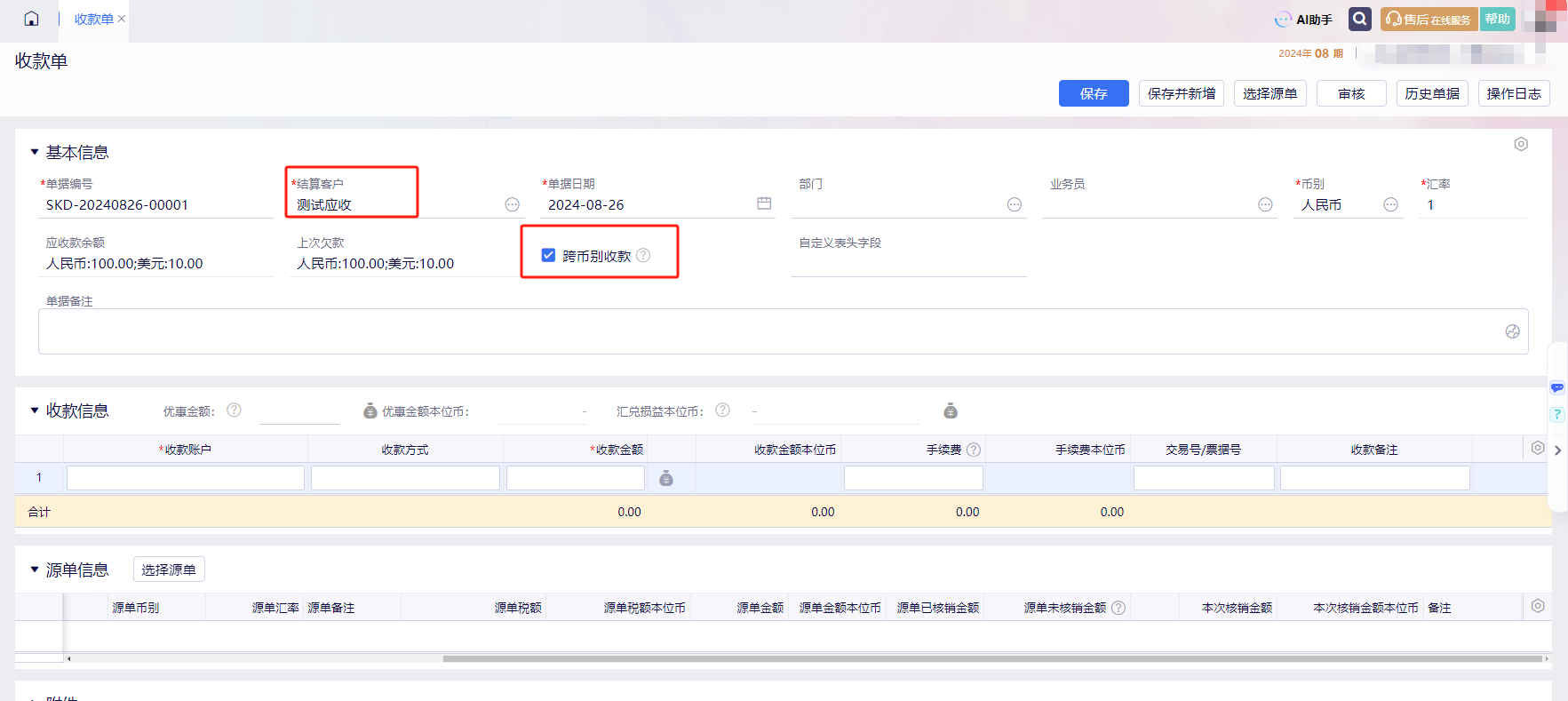Show help for 汇兑损益本位币
This screenshot has height=701, width=1568.
(x=722, y=410)
